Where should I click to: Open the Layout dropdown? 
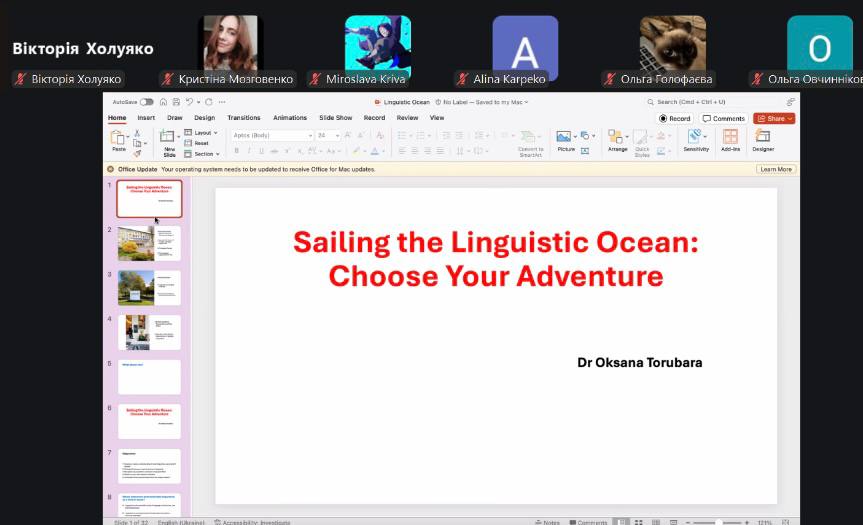[201, 133]
